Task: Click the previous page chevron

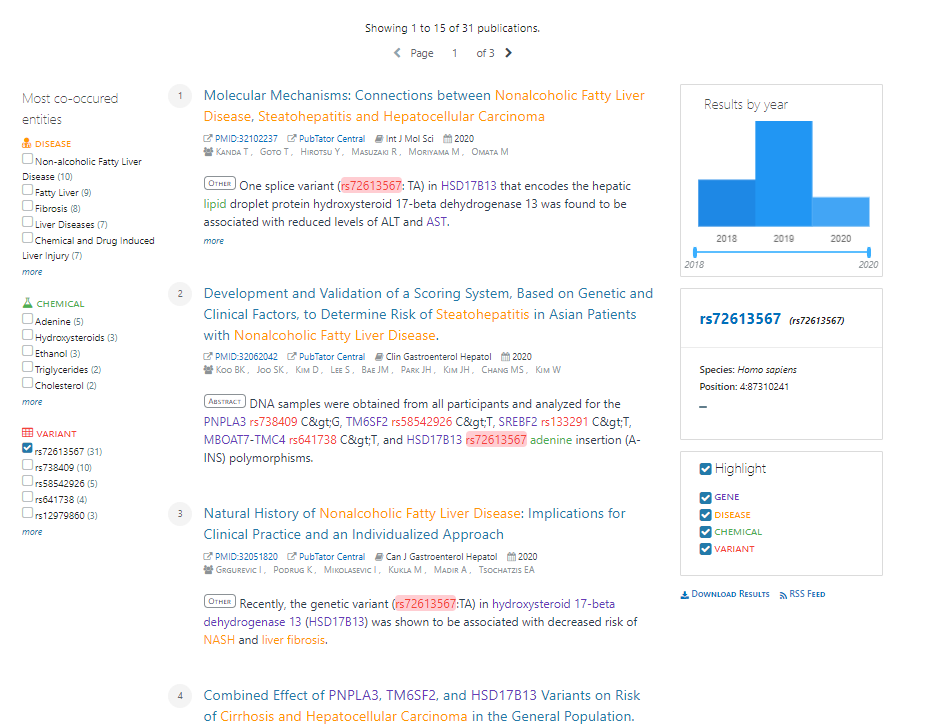Action: [397, 53]
